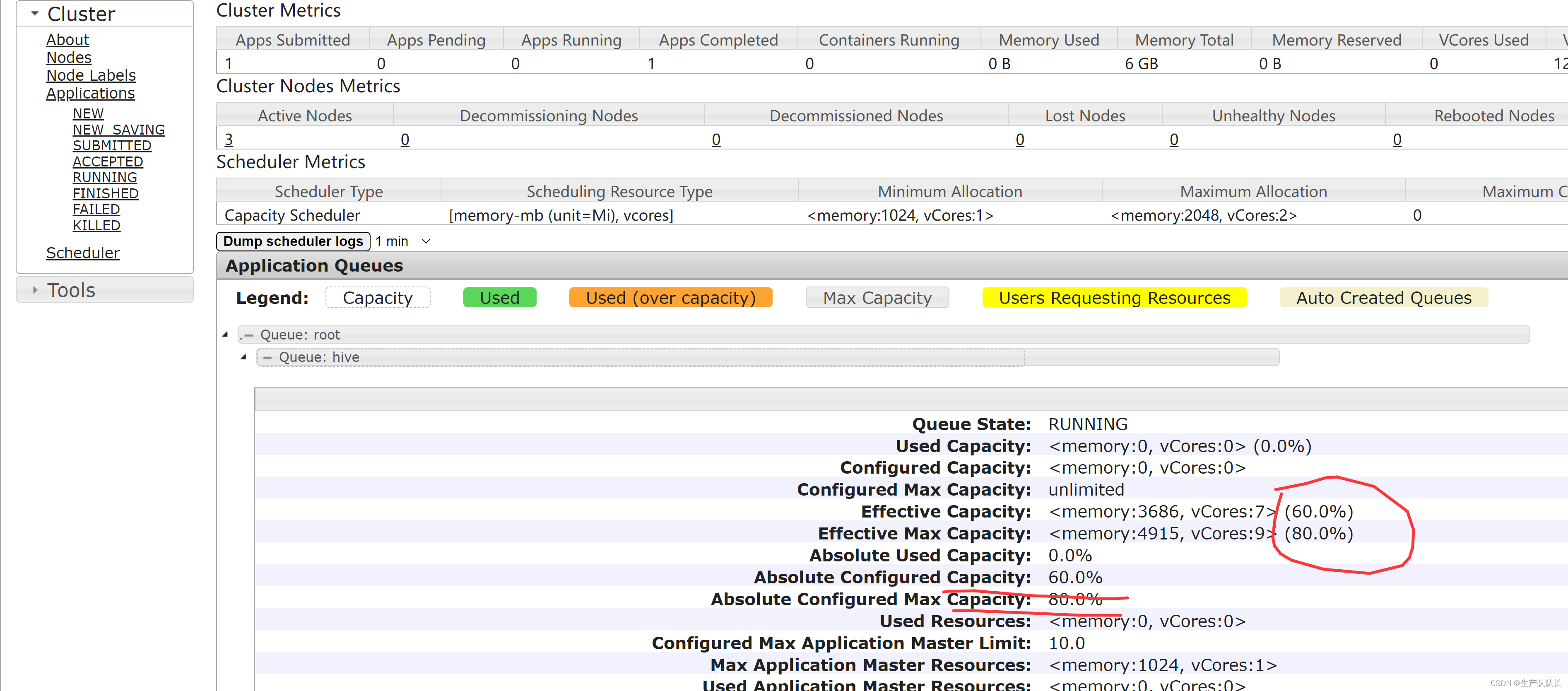This screenshot has width=1568, height=691.
Task: Collapse the Cluster sidebar section arrow
Action: click(35, 13)
